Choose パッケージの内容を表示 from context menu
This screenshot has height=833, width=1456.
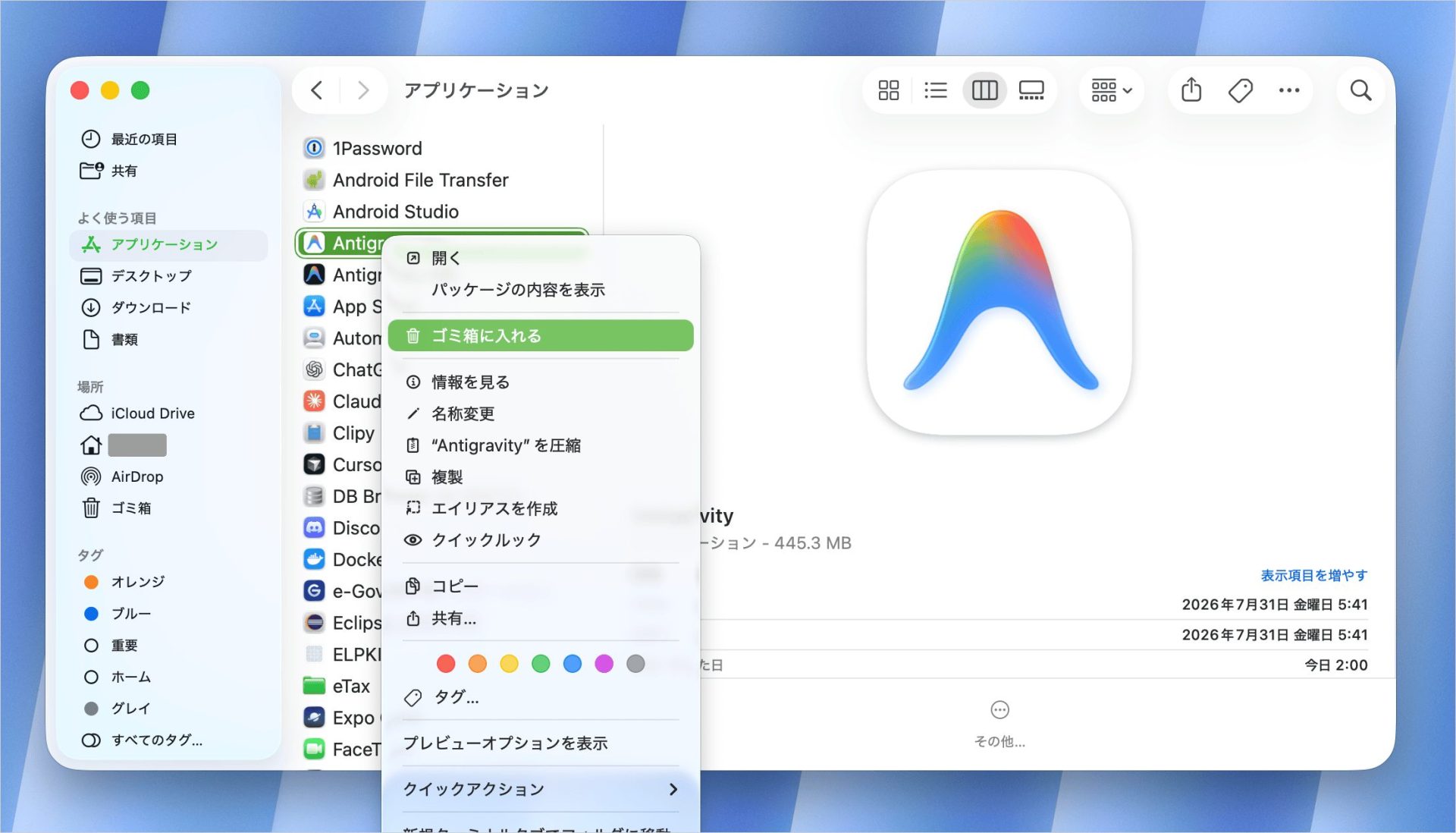541,290
